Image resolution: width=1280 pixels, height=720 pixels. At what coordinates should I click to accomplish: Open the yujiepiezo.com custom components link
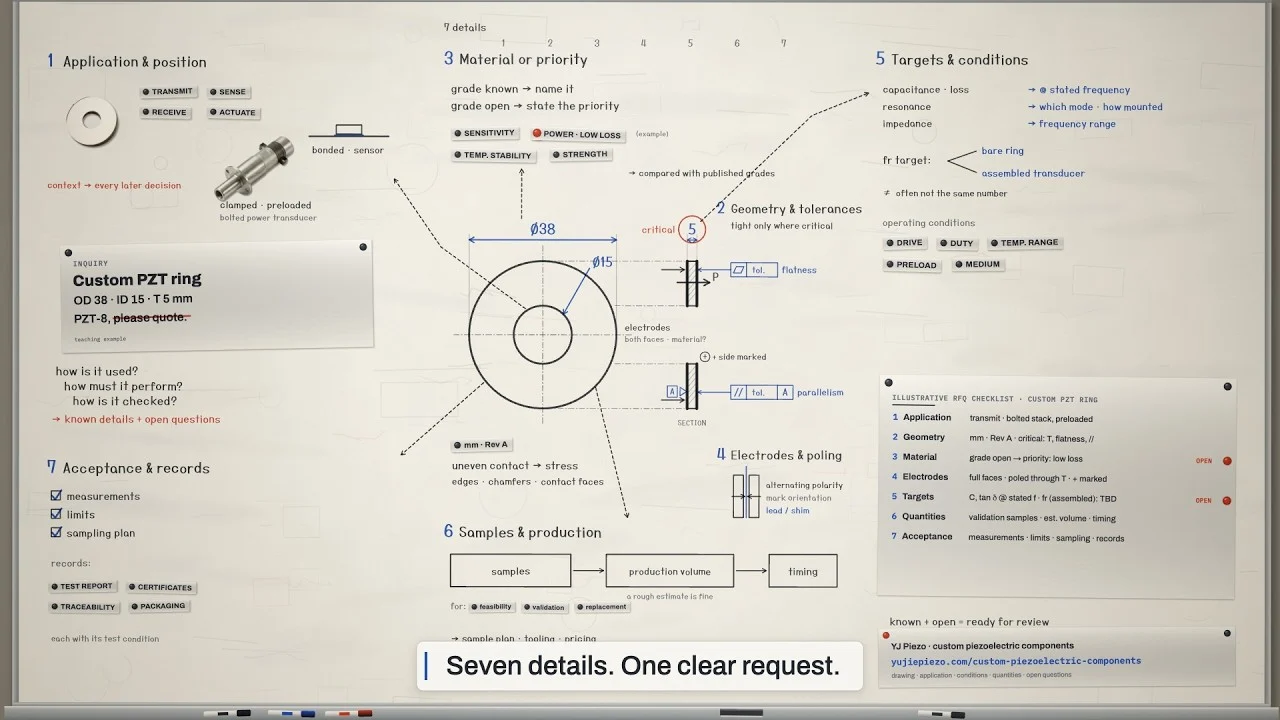tap(1016, 661)
